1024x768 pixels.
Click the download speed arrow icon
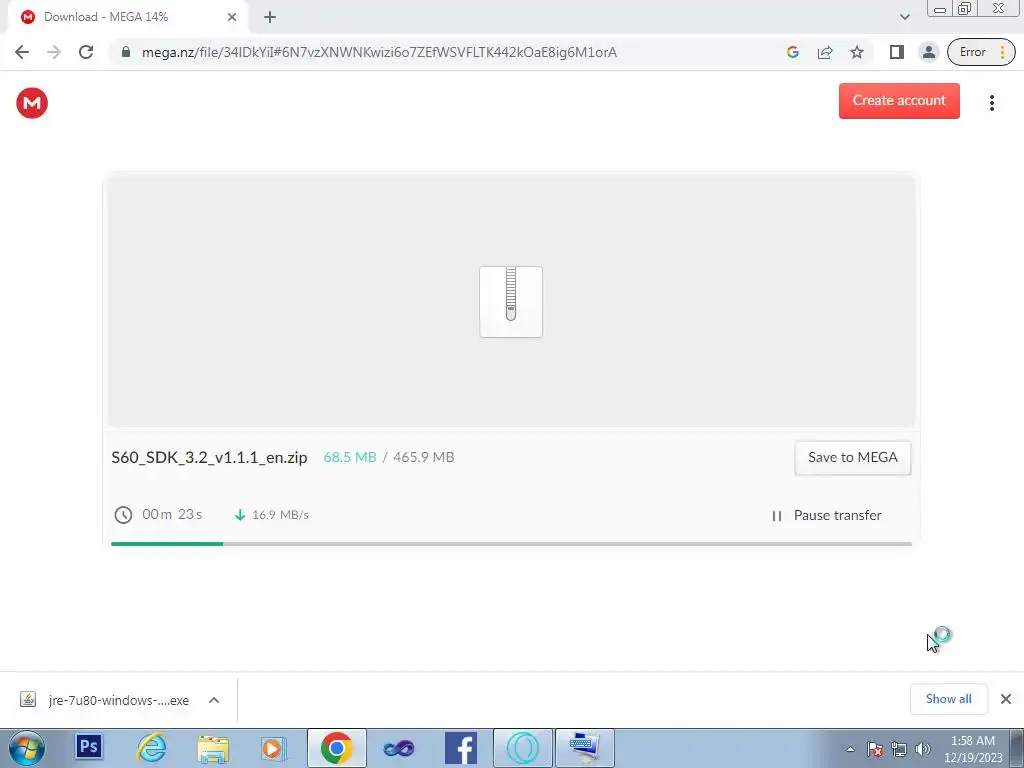240,515
